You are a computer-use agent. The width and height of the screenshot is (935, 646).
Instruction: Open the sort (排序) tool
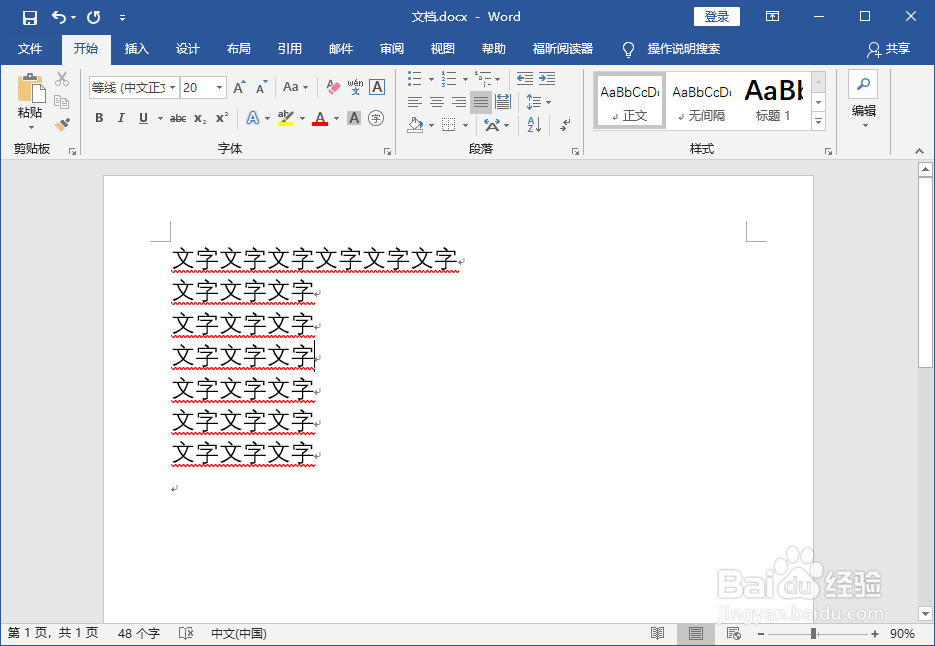click(534, 124)
